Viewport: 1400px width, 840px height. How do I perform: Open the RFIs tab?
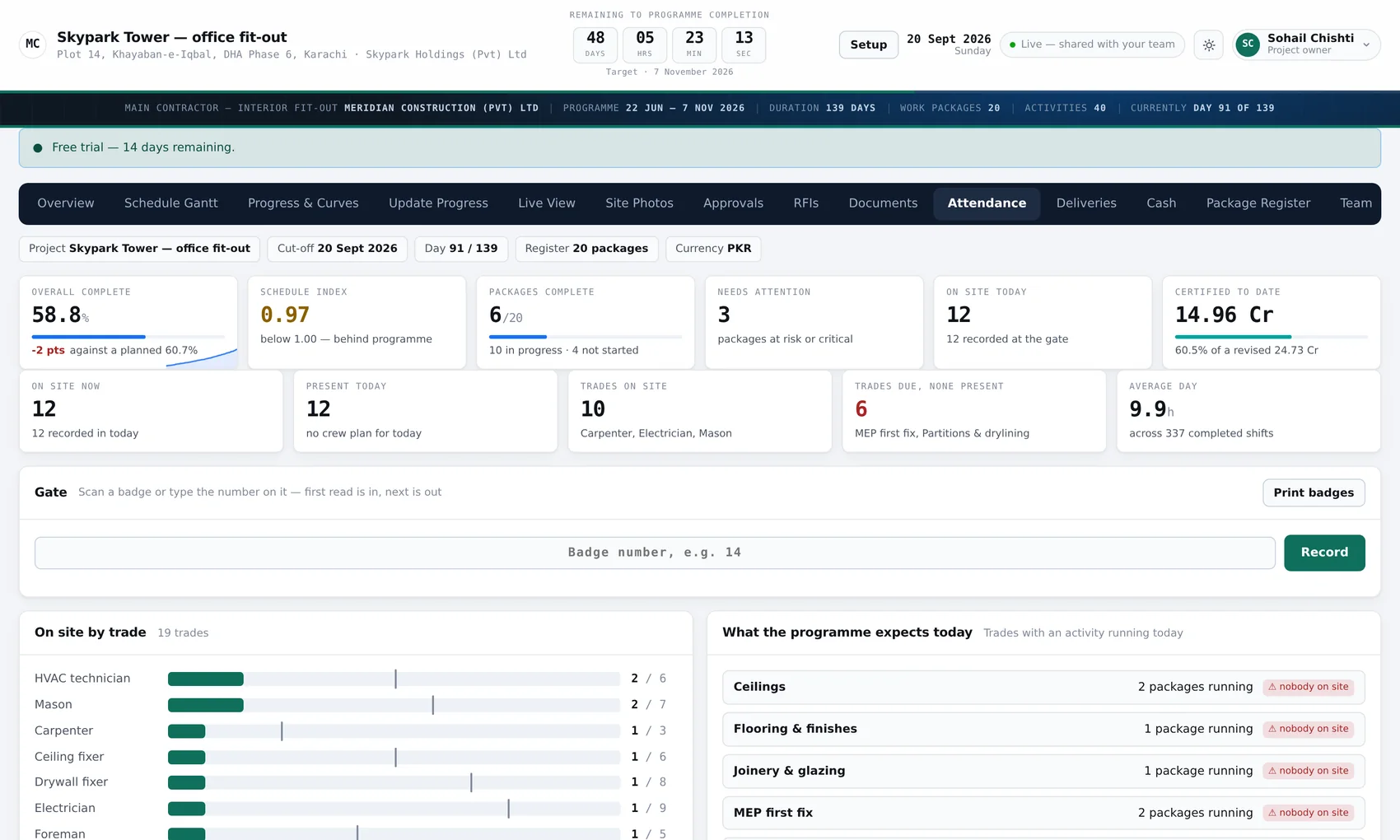click(806, 203)
